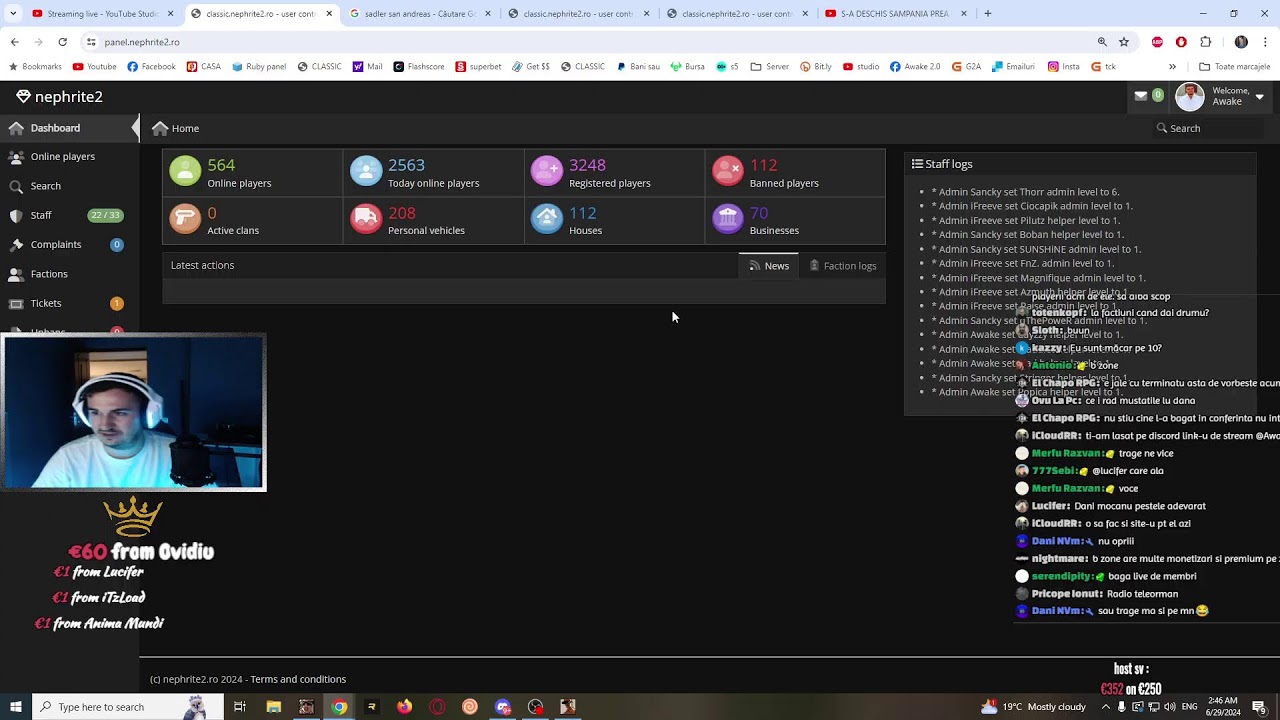Open the Awake 2.0 bookmark
1280x720 pixels.
[915, 67]
